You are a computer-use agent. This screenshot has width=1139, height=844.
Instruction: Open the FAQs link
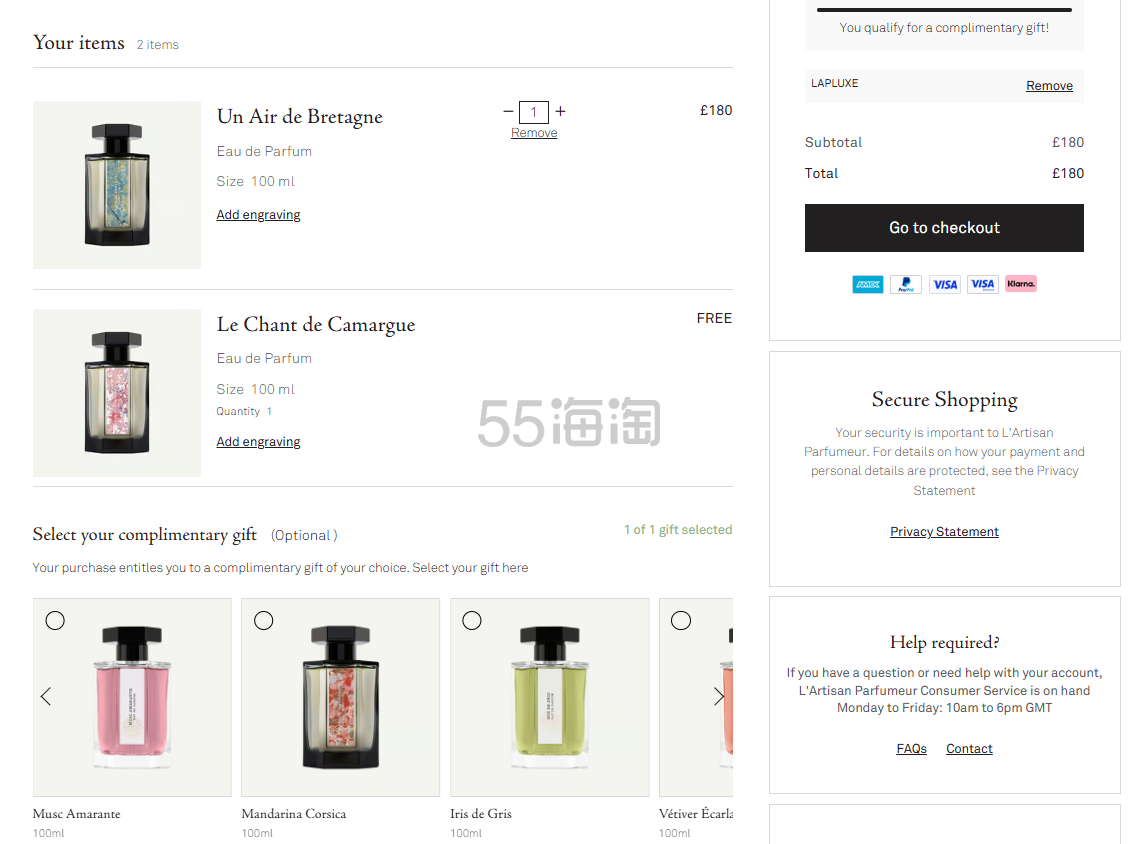(911, 749)
